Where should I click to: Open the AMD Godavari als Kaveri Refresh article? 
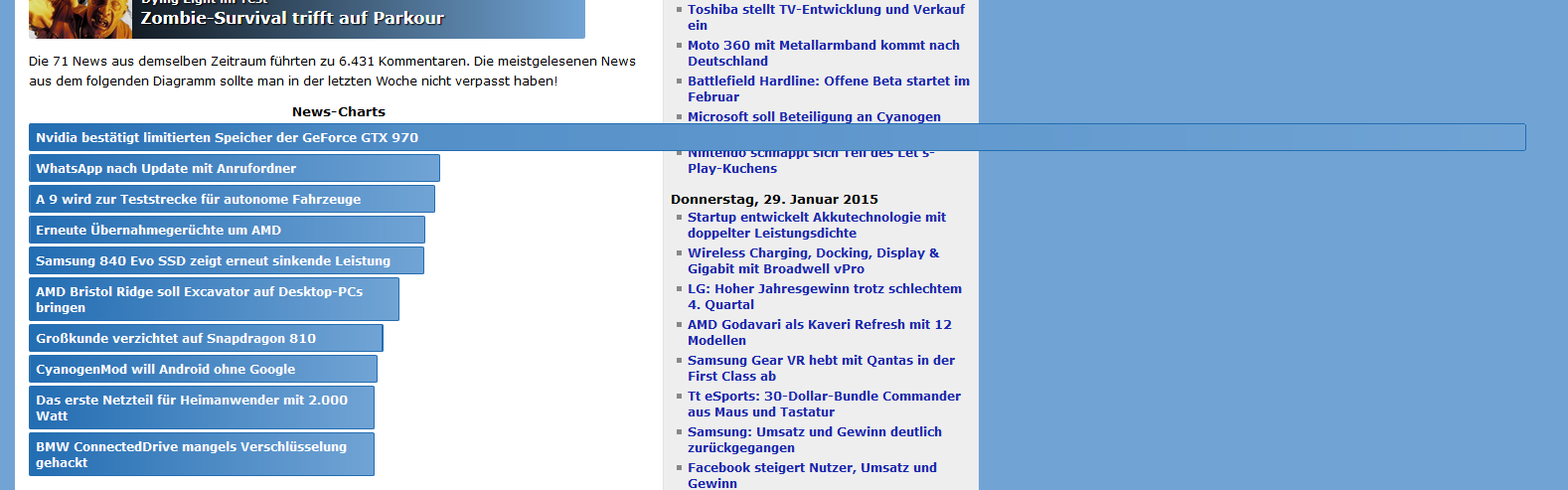click(x=820, y=332)
